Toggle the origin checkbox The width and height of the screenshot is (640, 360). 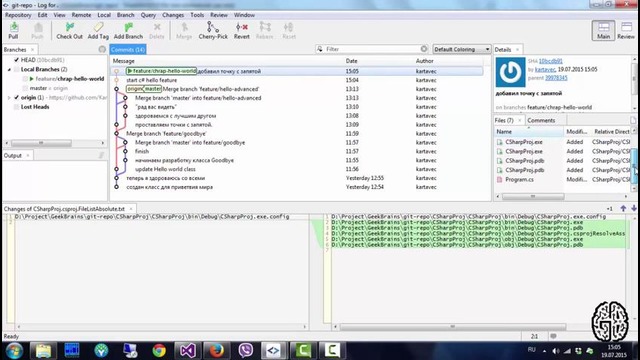(x=16, y=98)
